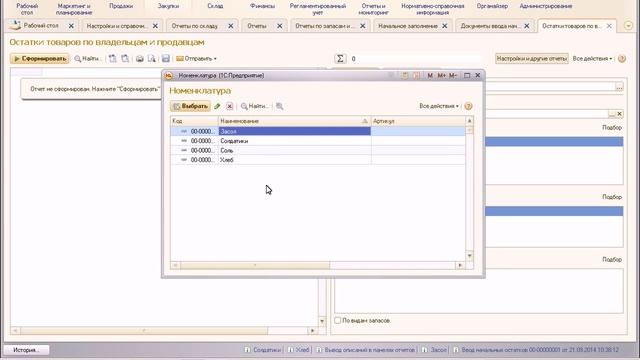Click the delete mark icon in Номенклатура
Screen dimensions: 640x360
coord(229,106)
